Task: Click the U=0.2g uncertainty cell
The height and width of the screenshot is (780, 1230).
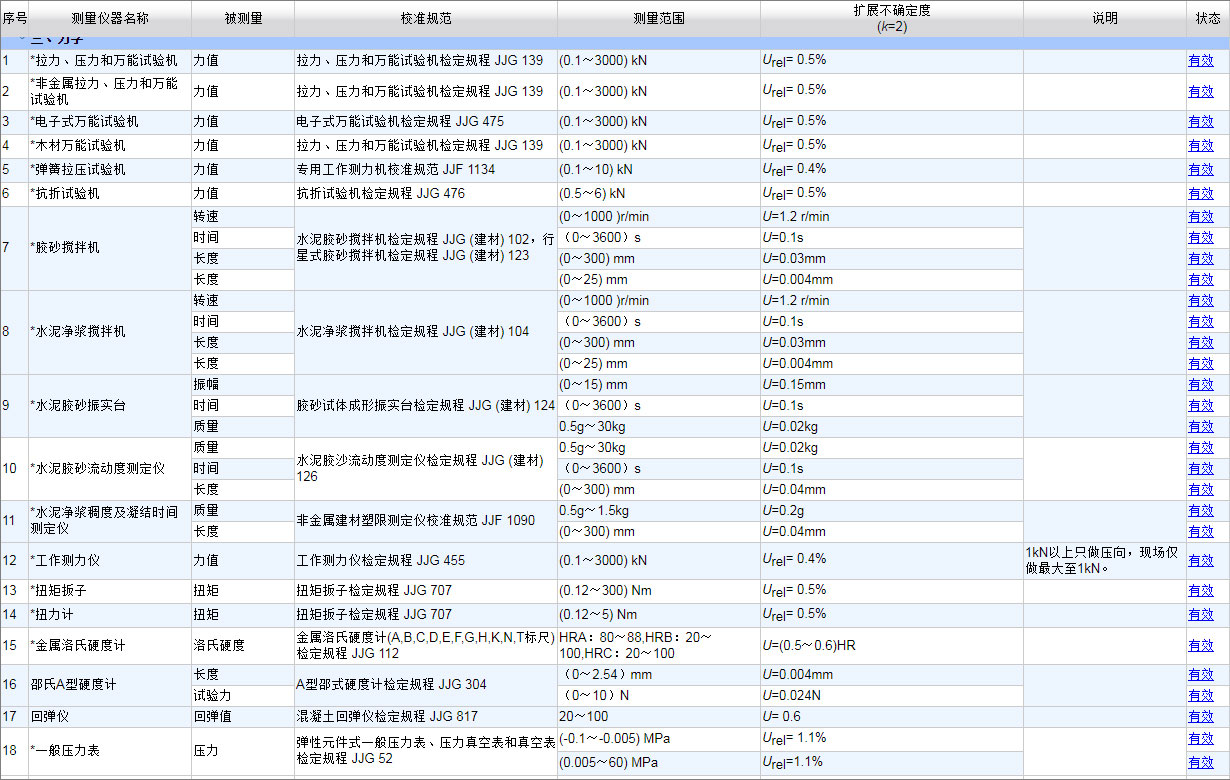Action: pos(891,510)
